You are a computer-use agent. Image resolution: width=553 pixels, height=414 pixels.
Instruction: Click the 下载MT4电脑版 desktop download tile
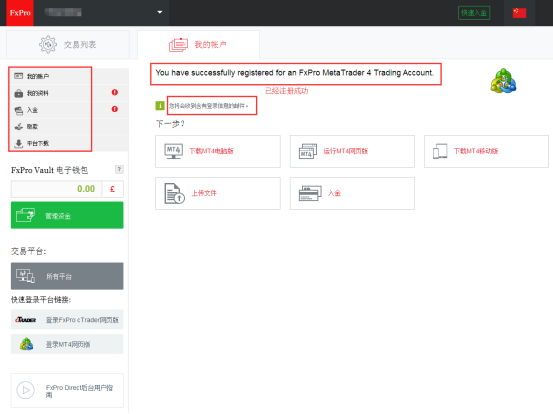pyautogui.click(x=218, y=151)
